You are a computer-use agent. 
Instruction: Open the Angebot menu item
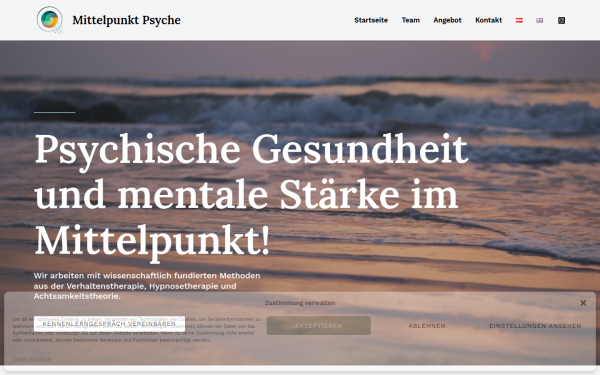[447, 20]
